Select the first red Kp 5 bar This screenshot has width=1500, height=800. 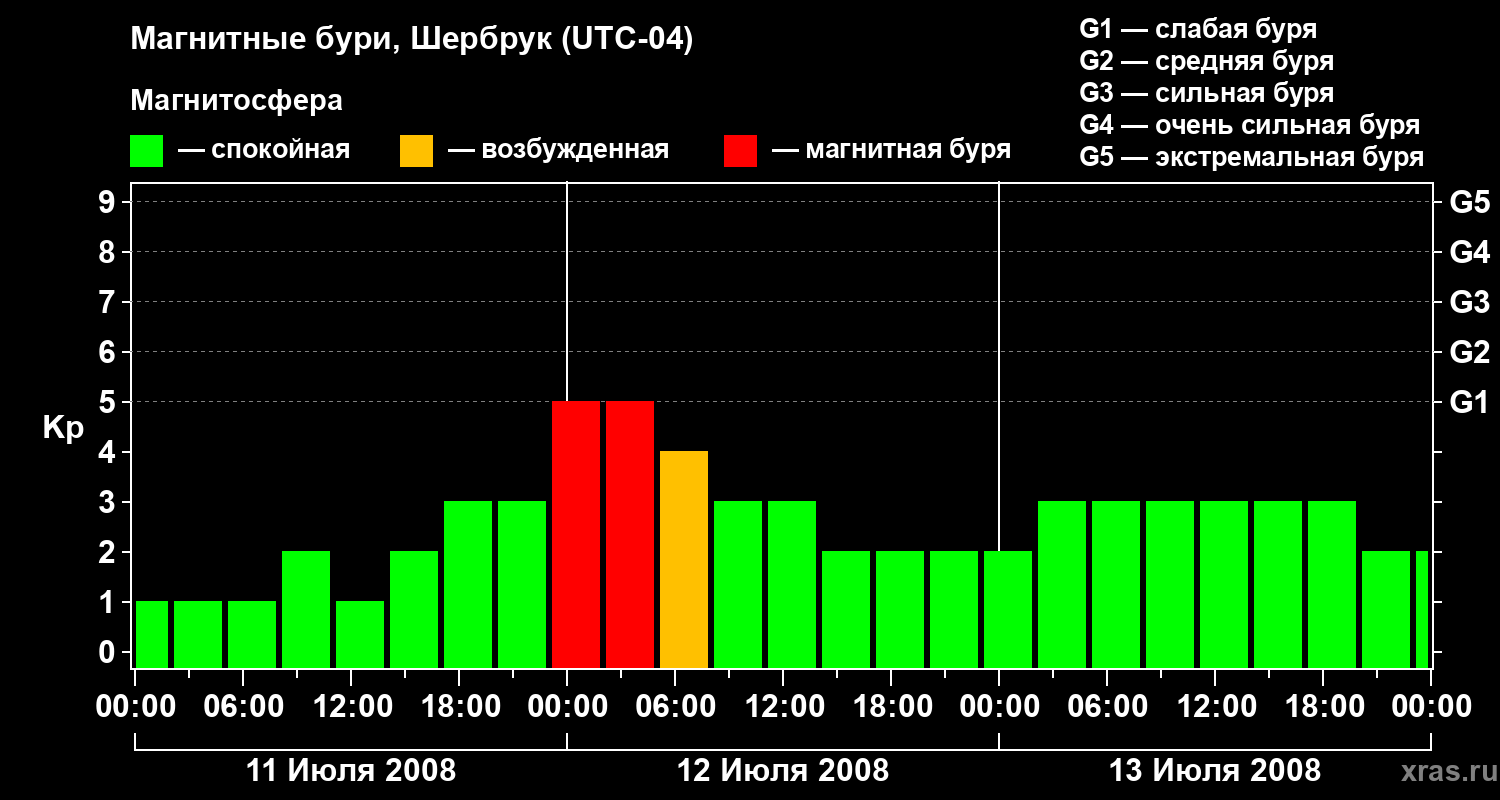[x=576, y=535]
